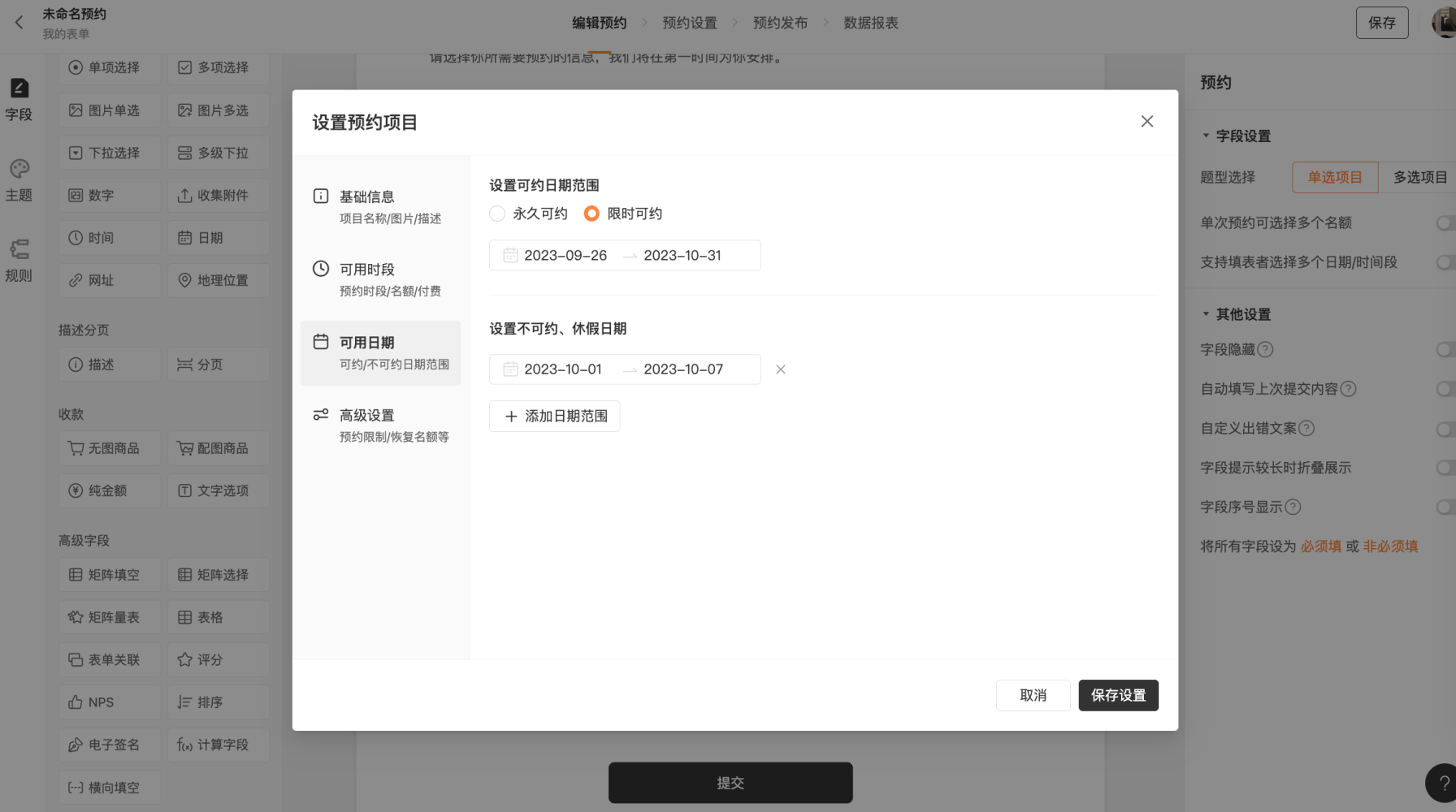This screenshot has height=812, width=1456.
Task: Add a 纯金额 amount field
Action: [109, 490]
